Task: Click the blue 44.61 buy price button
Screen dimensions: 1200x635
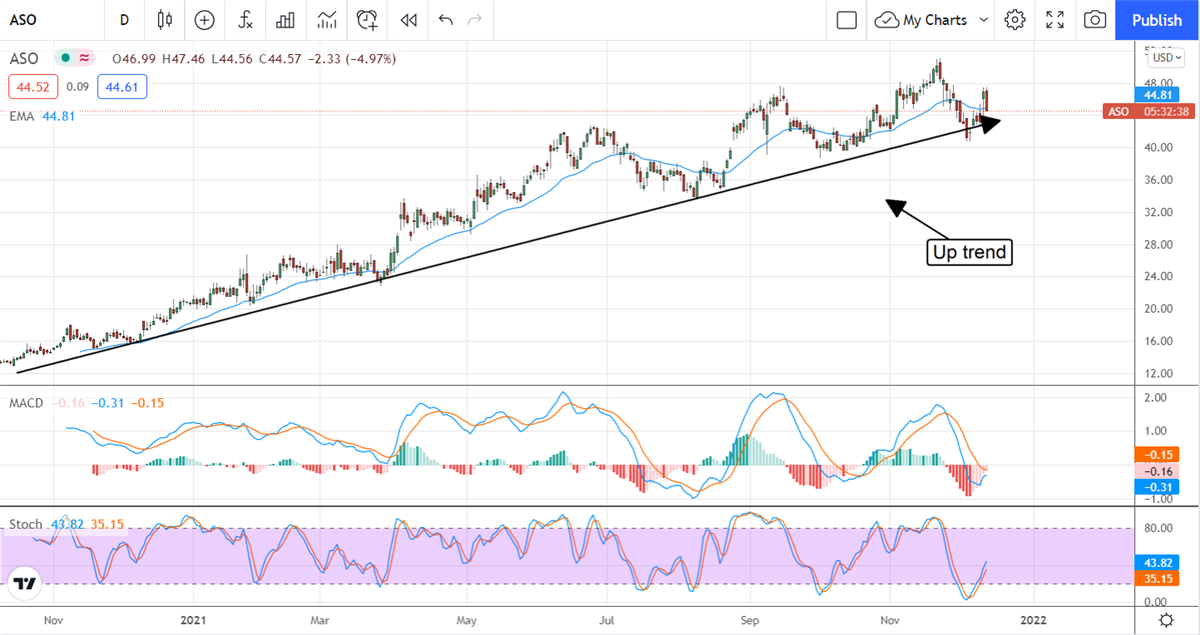Action: (123, 87)
